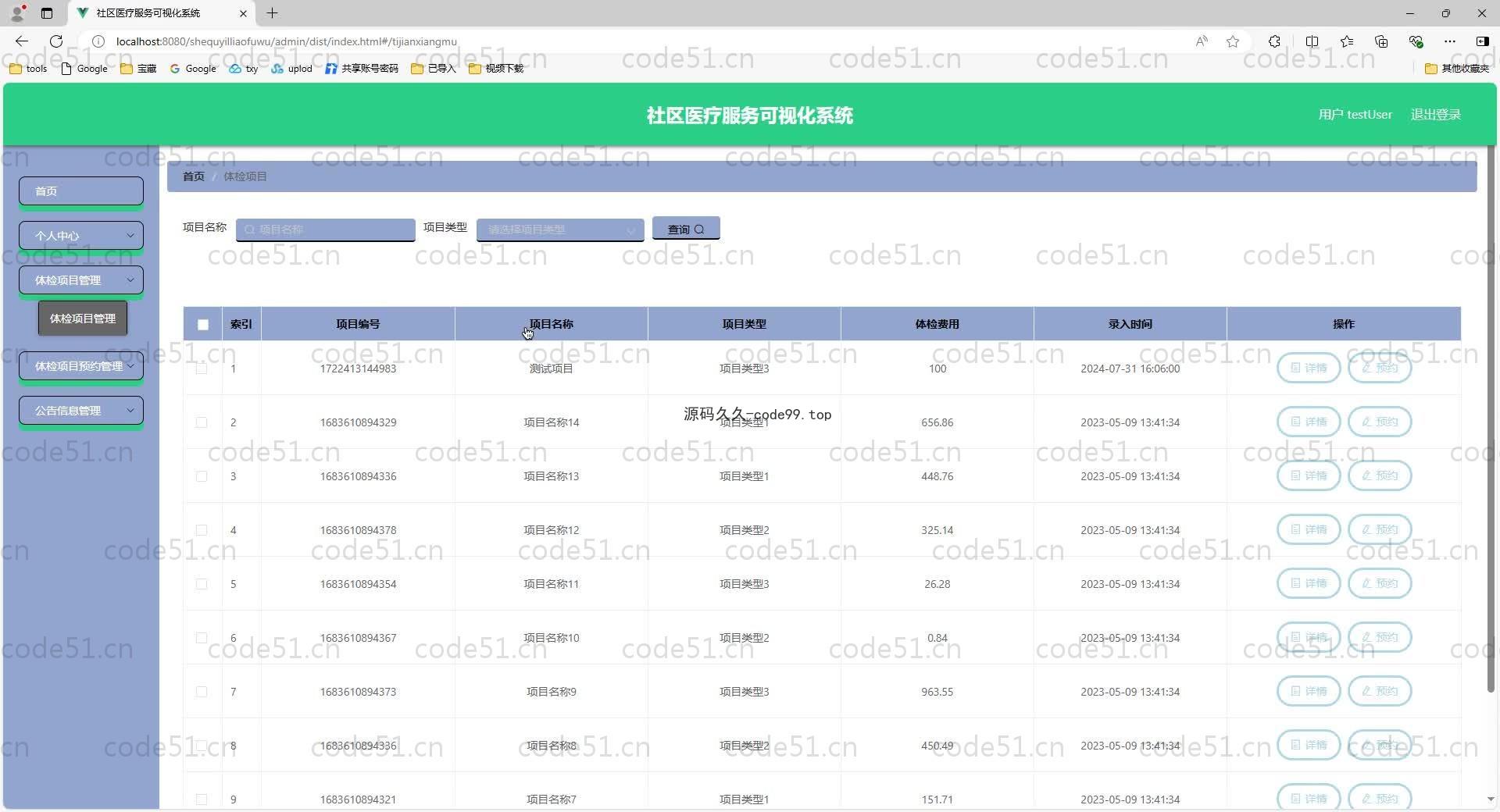Click 预约 for 测试项目 row
The height and width of the screenshot is (812, 1500).
click(x=1380, y=368)
